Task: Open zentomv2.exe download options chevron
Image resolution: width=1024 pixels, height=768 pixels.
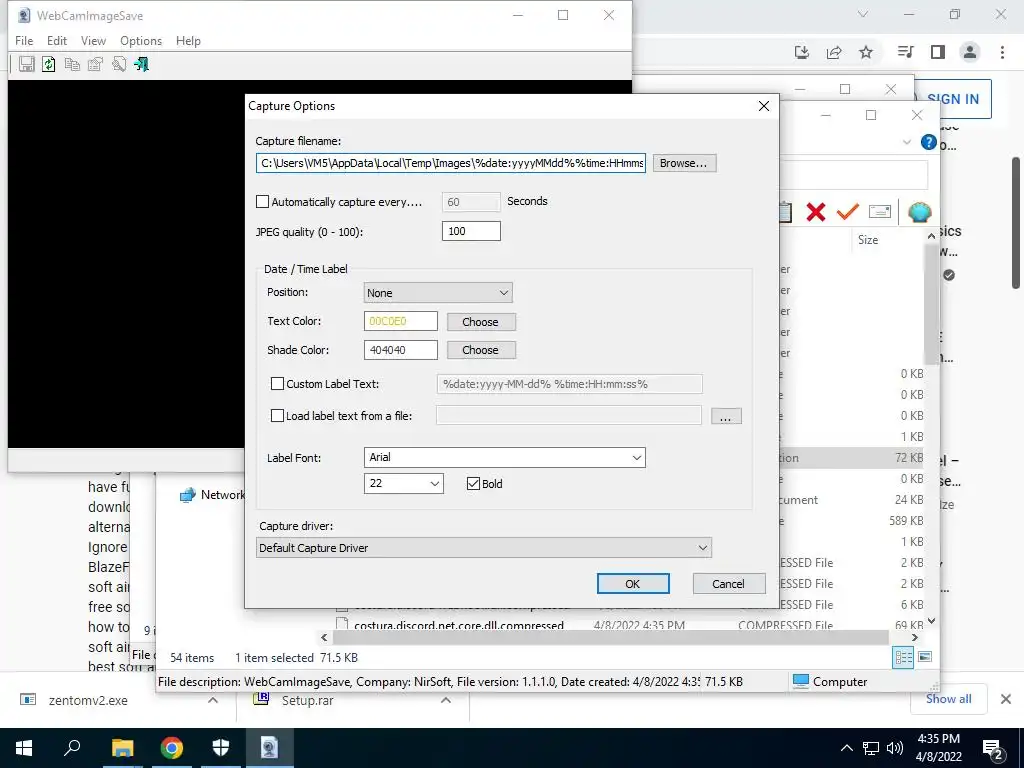Action: tap(213, 700)
